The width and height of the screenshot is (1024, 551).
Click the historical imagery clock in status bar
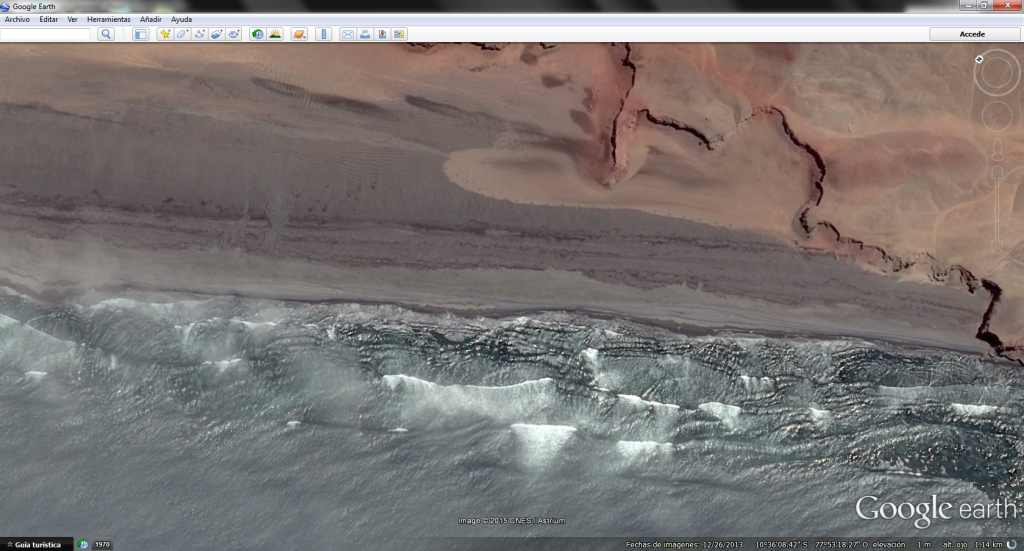tap(83, 544)
